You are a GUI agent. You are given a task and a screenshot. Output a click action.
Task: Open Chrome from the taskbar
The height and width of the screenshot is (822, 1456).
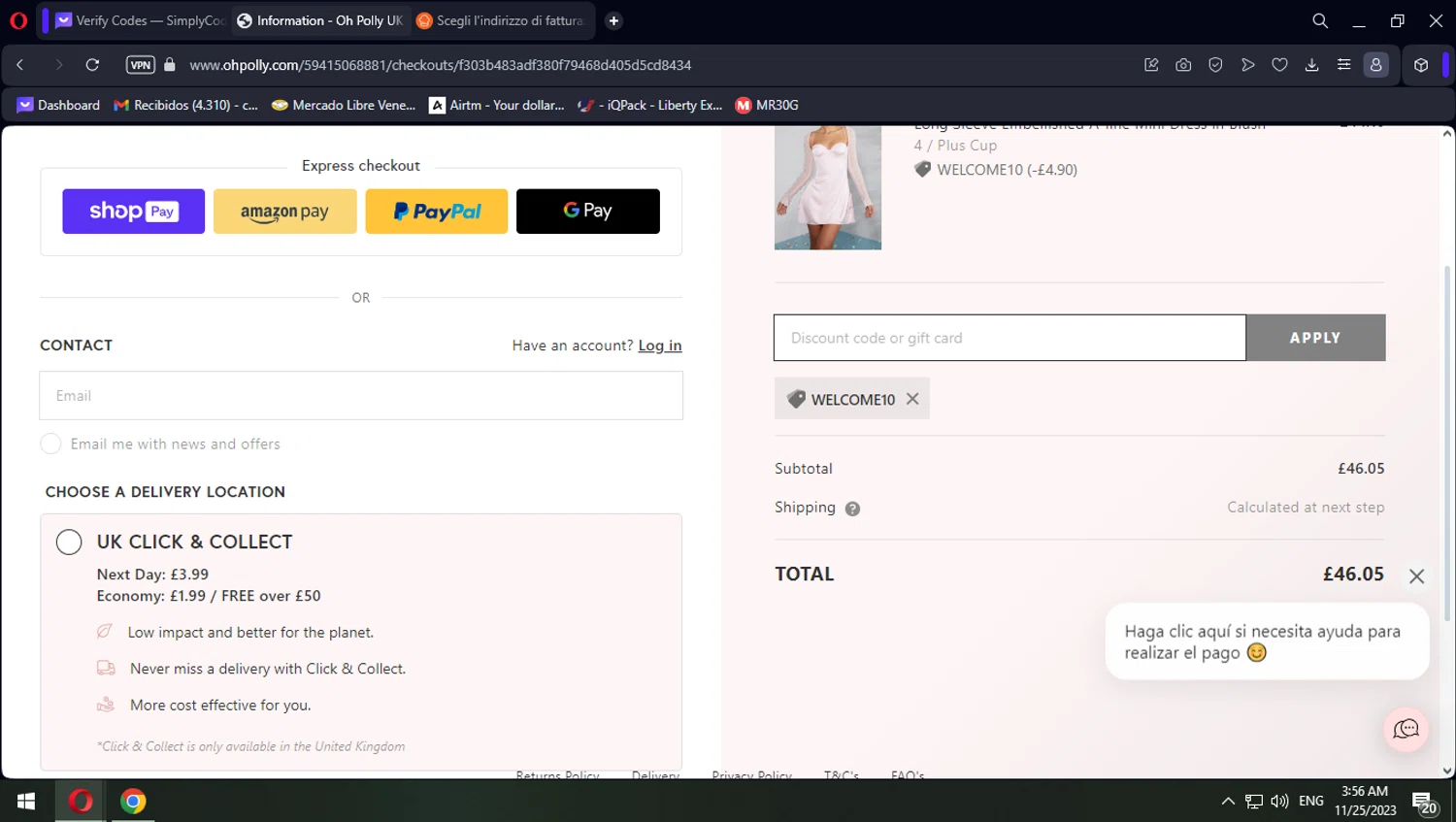point(133,801)
